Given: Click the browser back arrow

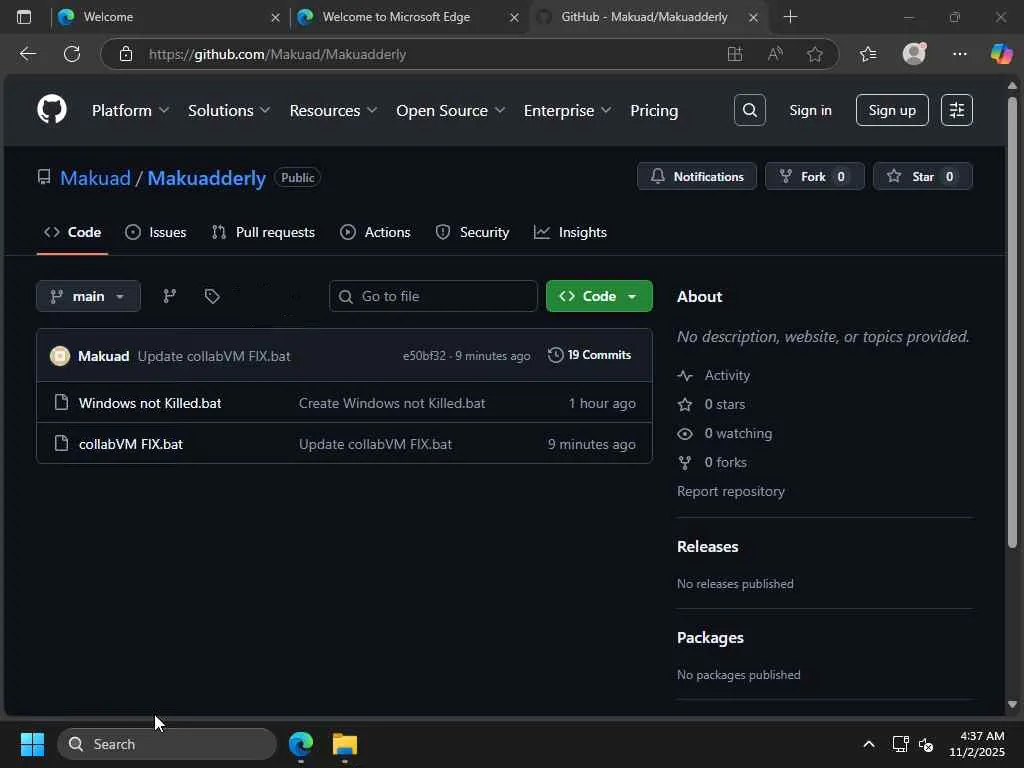Looking at the screenshot, I should tap(27, 54).
